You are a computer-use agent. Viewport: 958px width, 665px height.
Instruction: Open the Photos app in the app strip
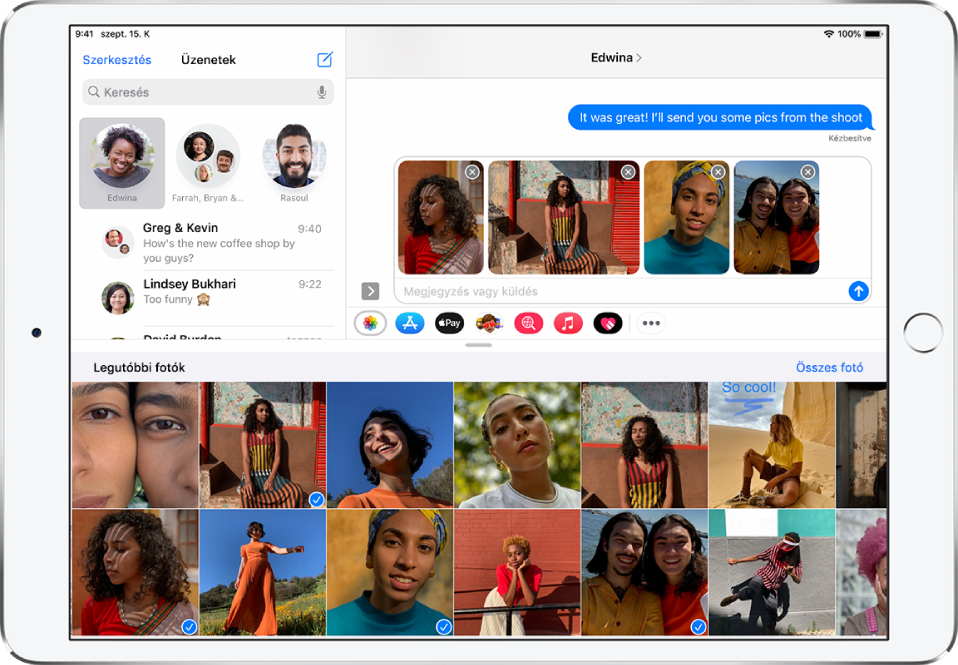click(373, 322)
